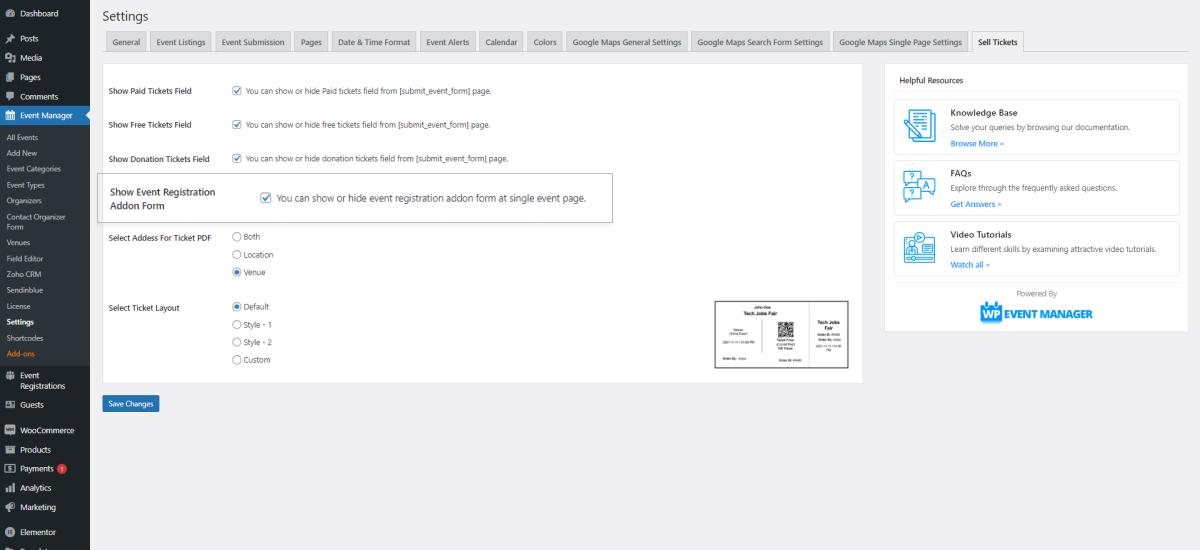Click the FAQs icon
1200x550 pixels.
pos(919,187)
